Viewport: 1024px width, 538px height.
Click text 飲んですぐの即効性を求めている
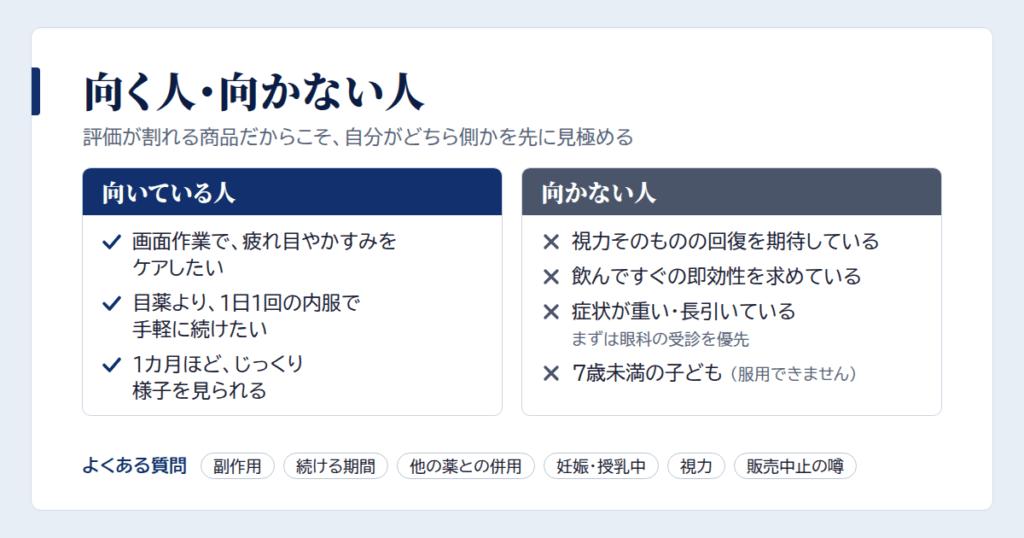coord(716,276)
